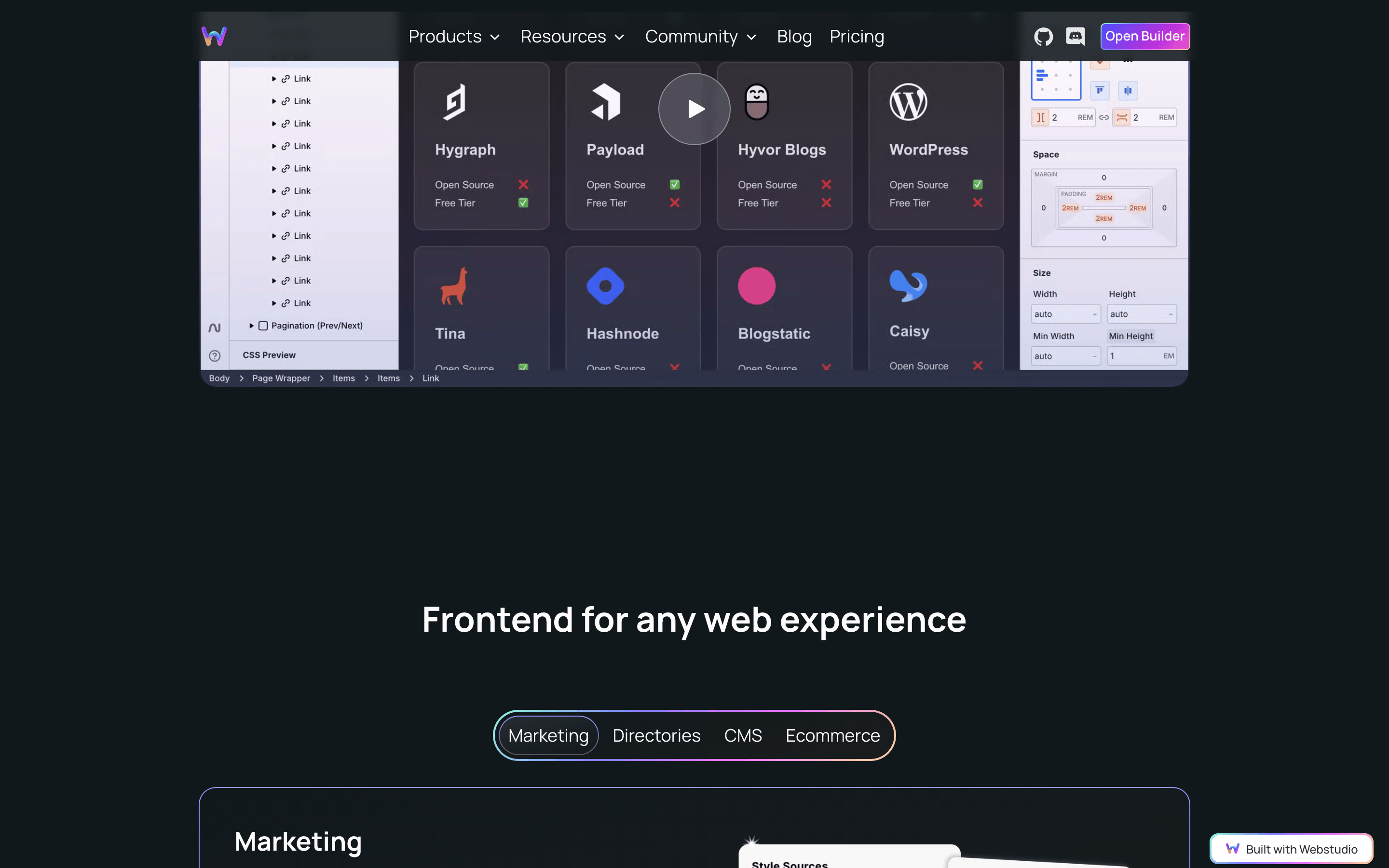Screen dimensions: 1389x868
Task: Click the Payload logo in its card
Action: coord(606,102)
